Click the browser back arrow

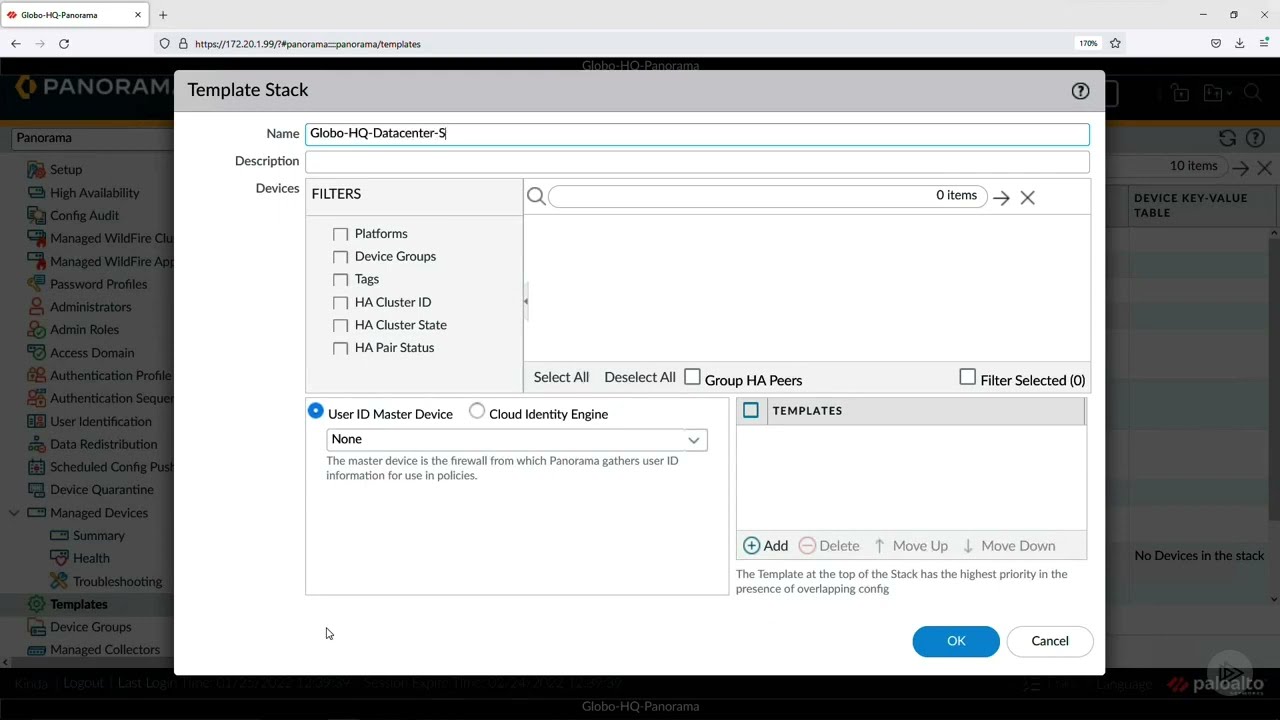tap(16, 44)
